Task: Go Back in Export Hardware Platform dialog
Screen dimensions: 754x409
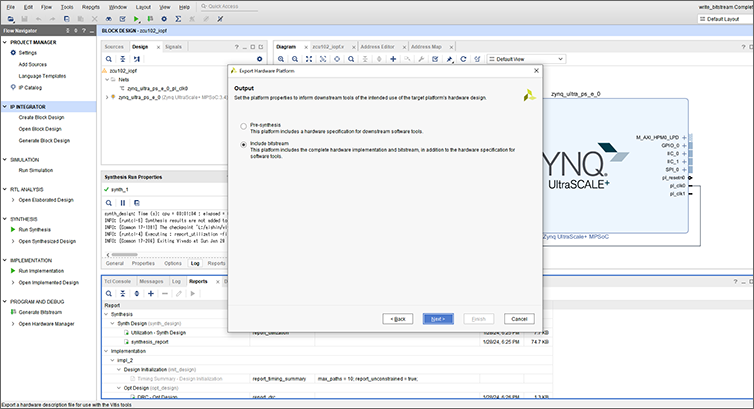Action: click(x=397, y=319)
